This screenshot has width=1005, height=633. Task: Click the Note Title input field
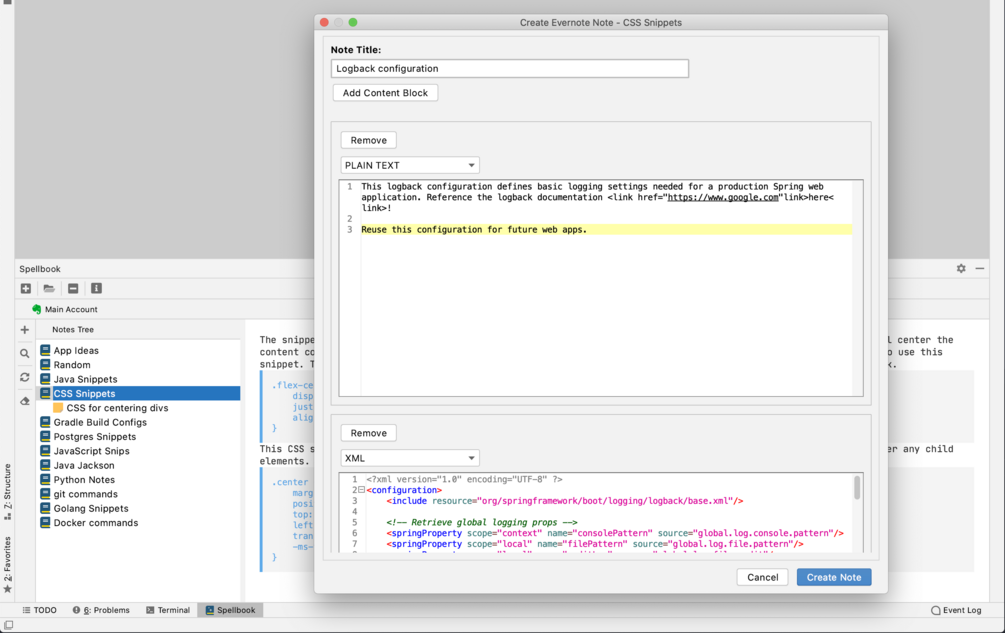[x=510, y=69]
